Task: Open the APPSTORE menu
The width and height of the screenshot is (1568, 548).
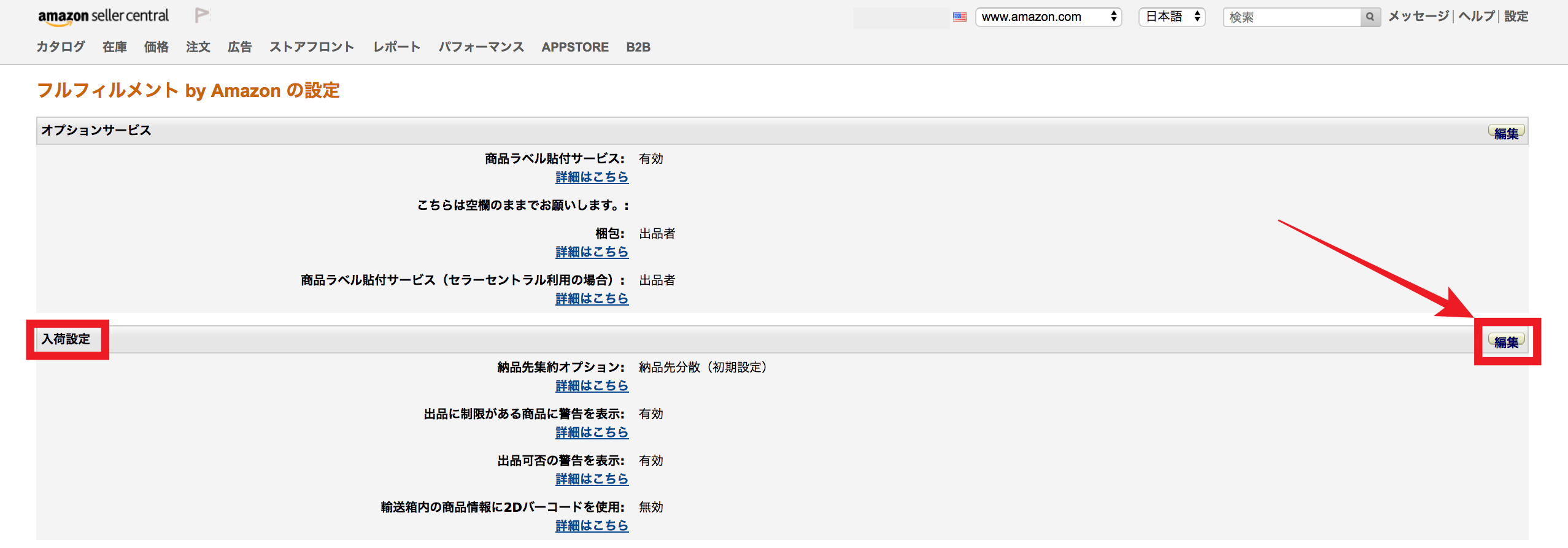Action: [x=575, y=47]
